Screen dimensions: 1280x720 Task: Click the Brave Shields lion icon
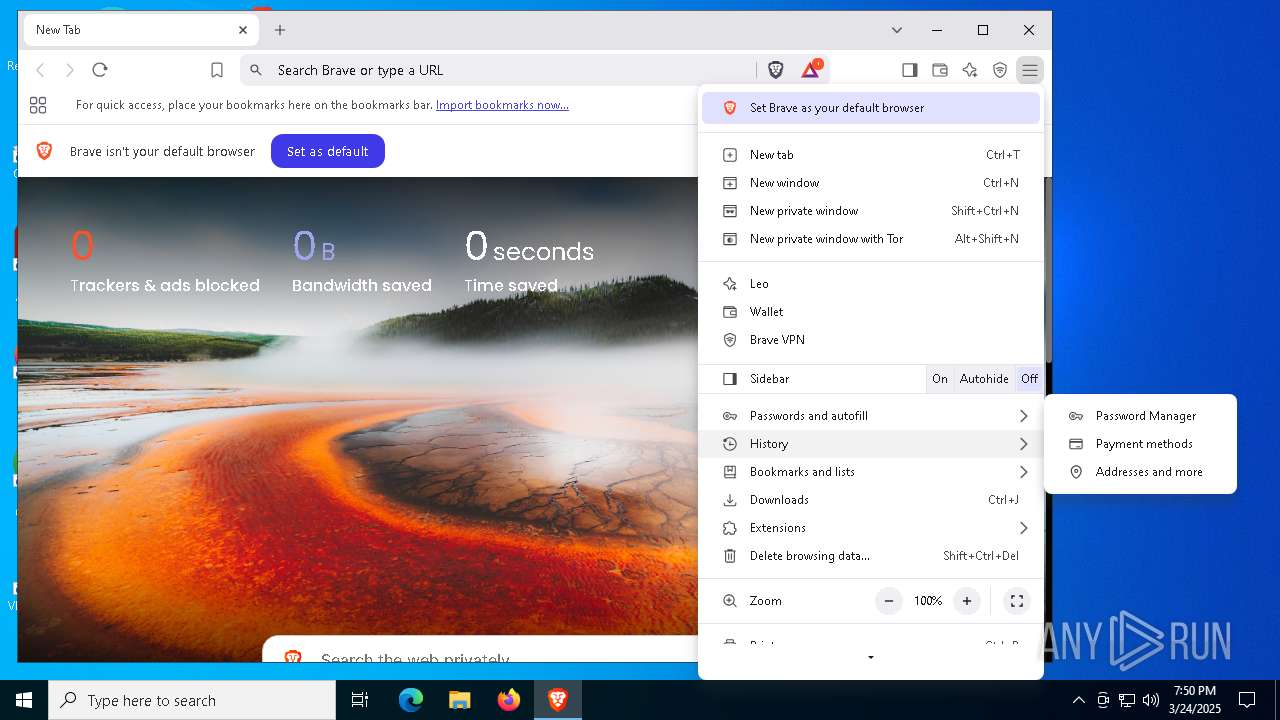point(776,70)
